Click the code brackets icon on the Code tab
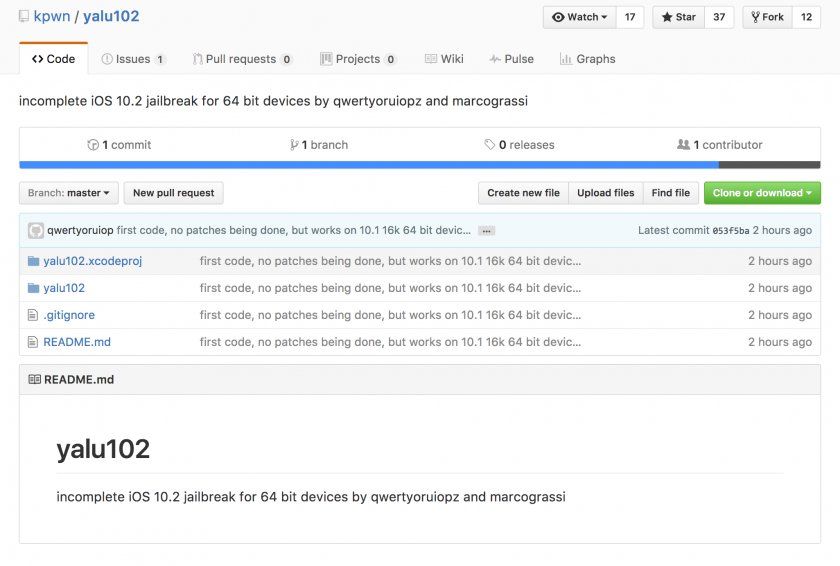The height and width of the screenshot is (566, 840). [x=38, y=59]
